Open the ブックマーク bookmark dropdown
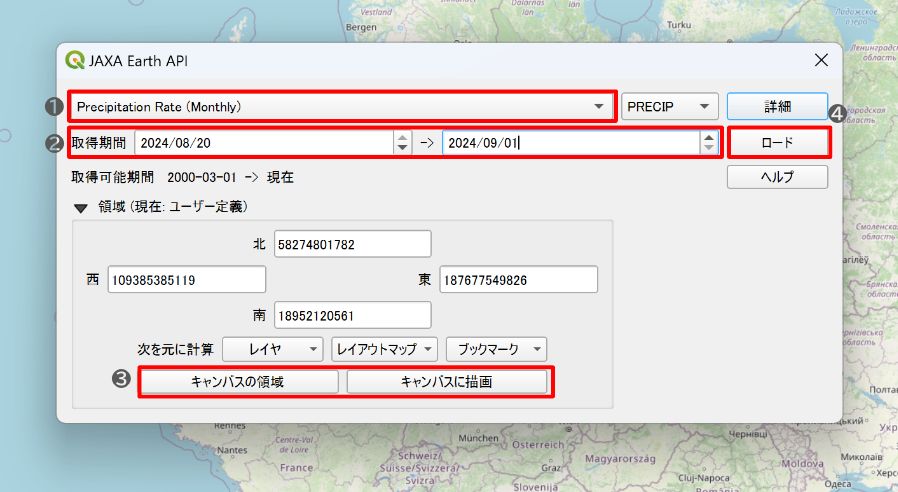 tap(497, 349)
